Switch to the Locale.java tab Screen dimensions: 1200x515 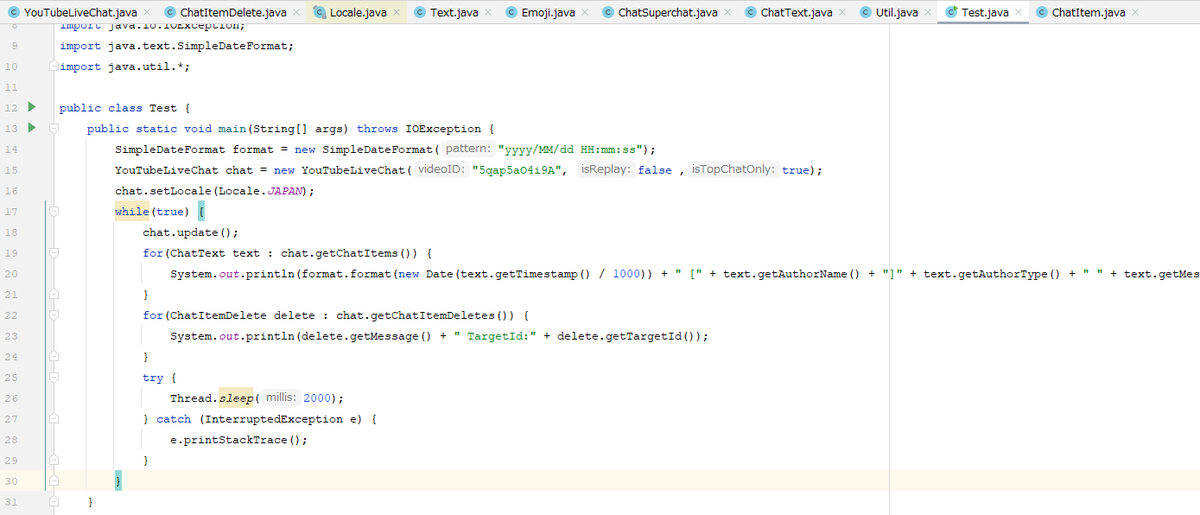358,12
